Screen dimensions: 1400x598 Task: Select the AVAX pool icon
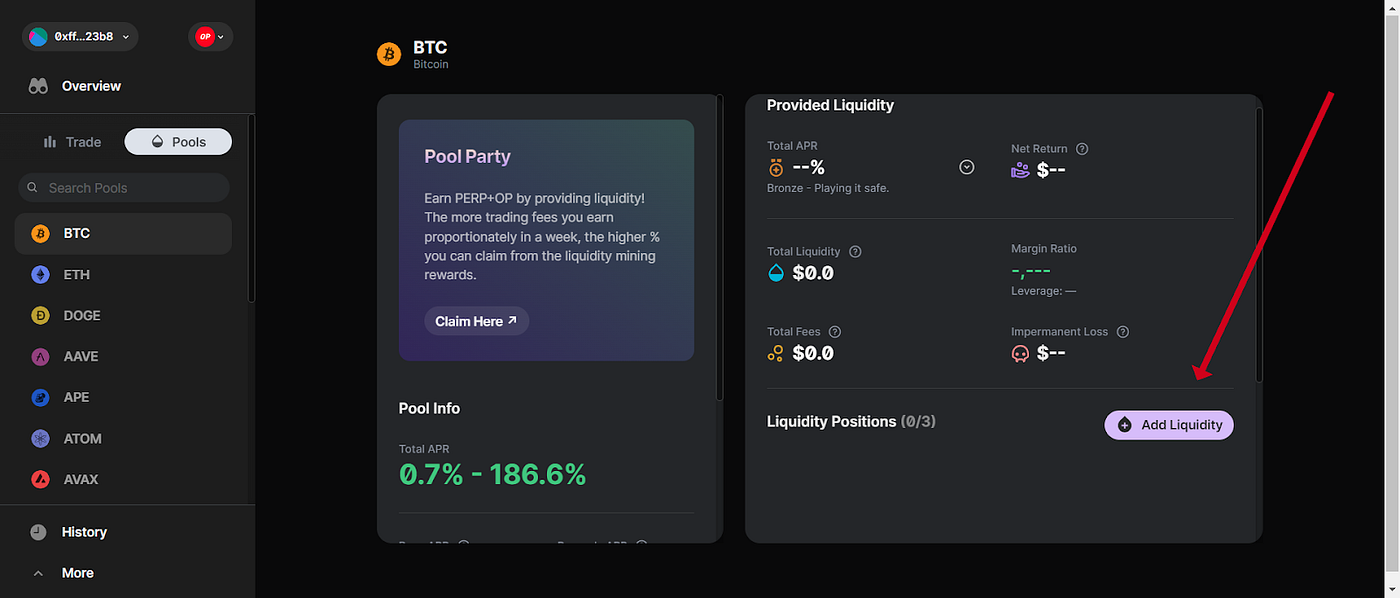(x=40, y=479)
